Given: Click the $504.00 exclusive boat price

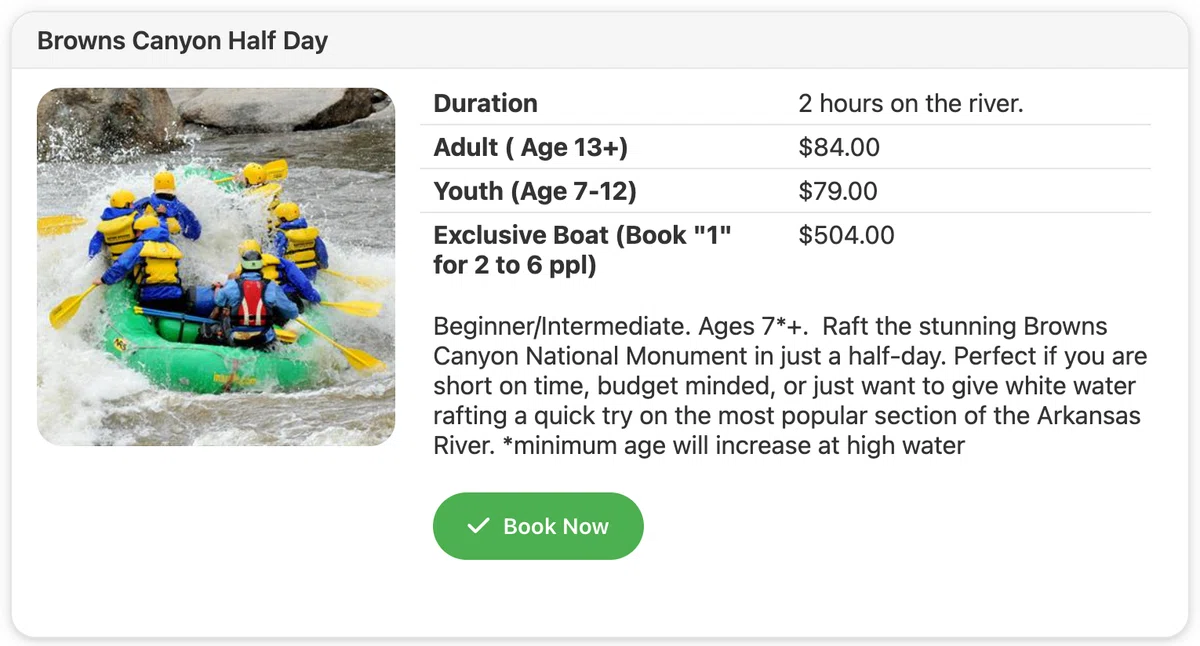Looking at the screenshot, I should (x=846, y=235).
